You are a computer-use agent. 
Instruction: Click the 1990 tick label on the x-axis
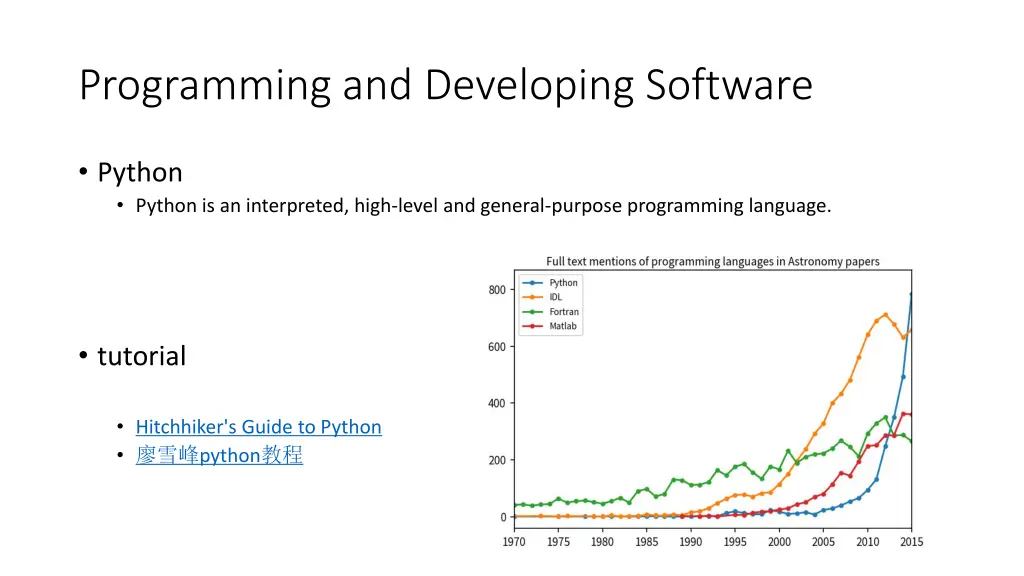tap(690, 542)
